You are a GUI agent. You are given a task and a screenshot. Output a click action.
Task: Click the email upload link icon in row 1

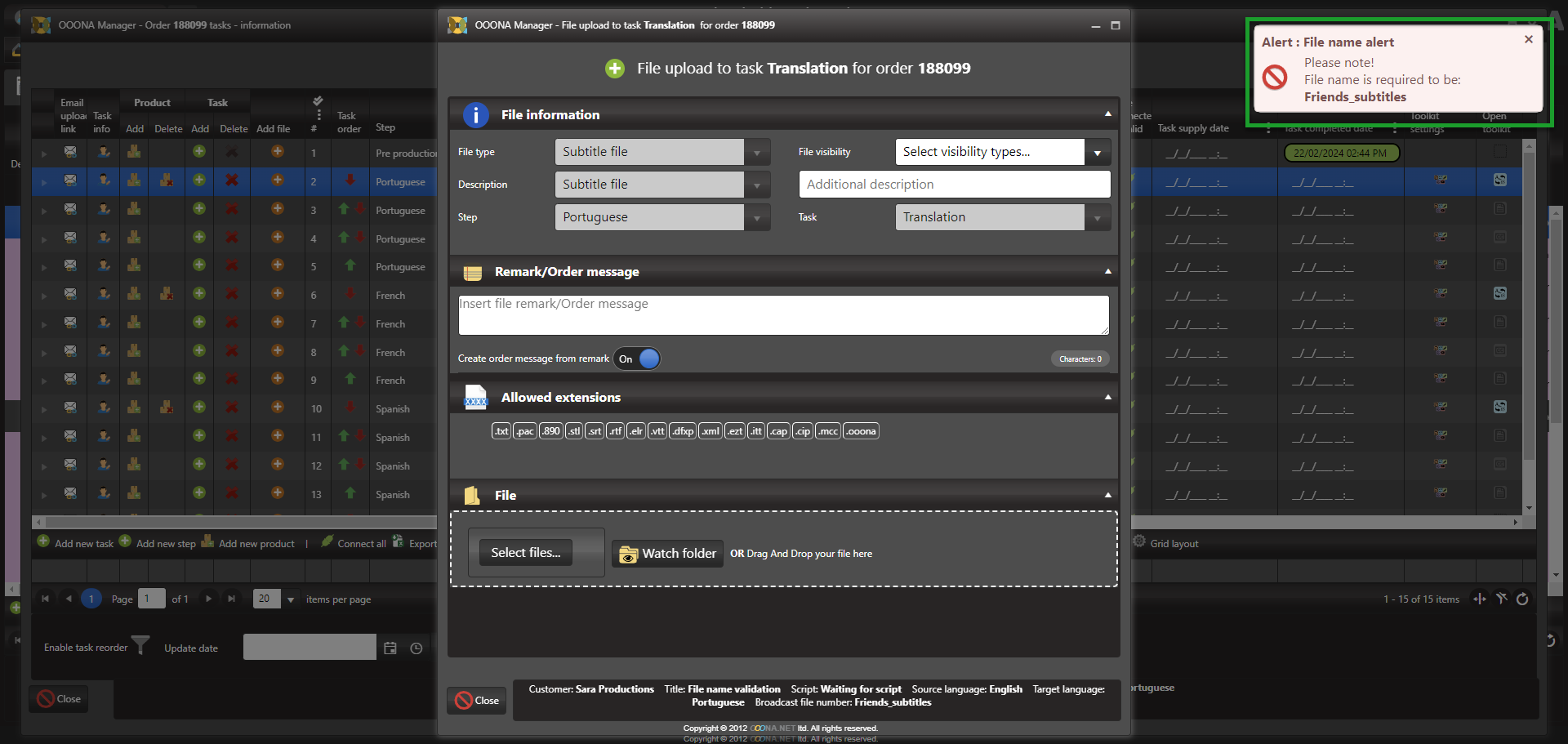point(71,152)
